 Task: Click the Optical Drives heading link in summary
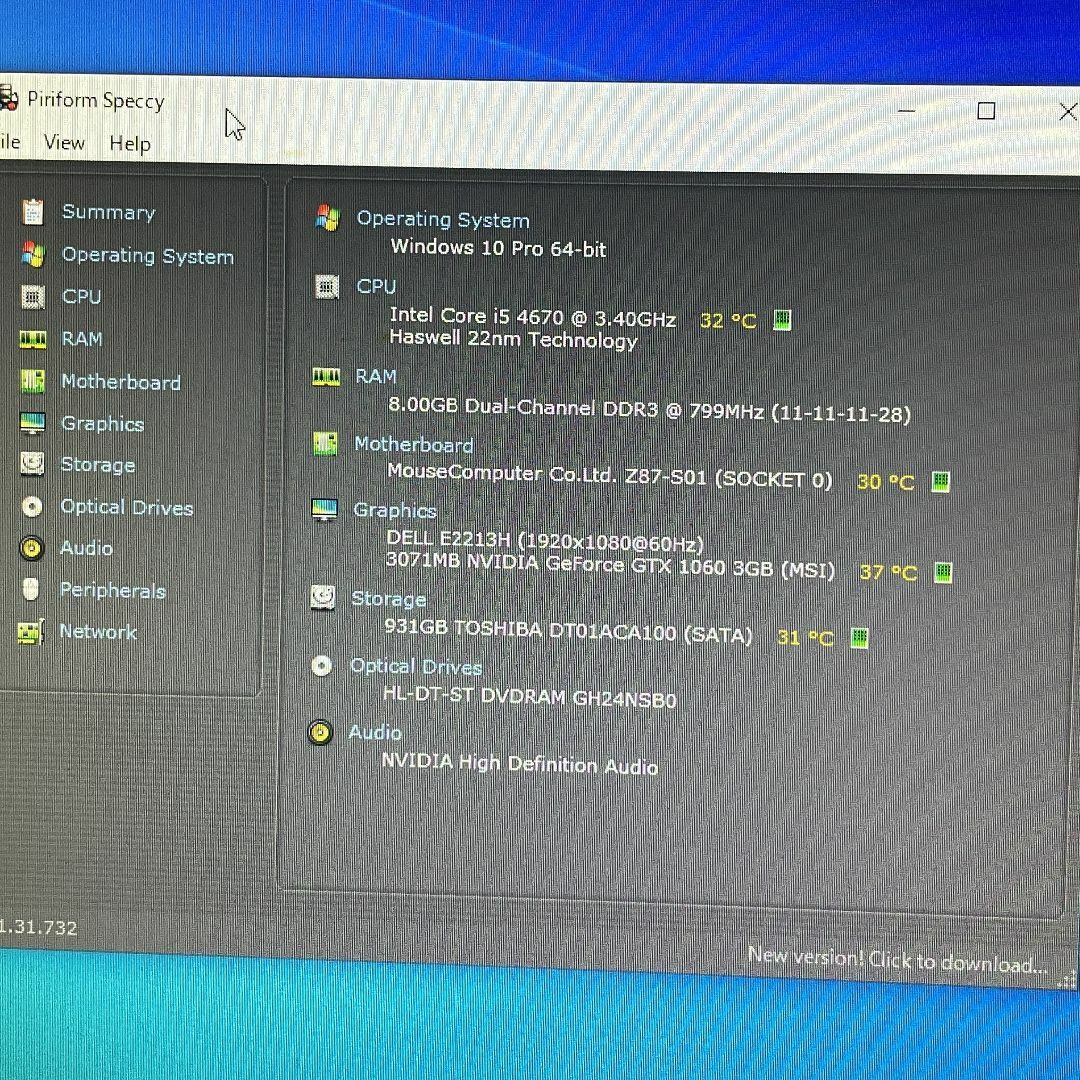pyautogui.click(x=415, y=667)
